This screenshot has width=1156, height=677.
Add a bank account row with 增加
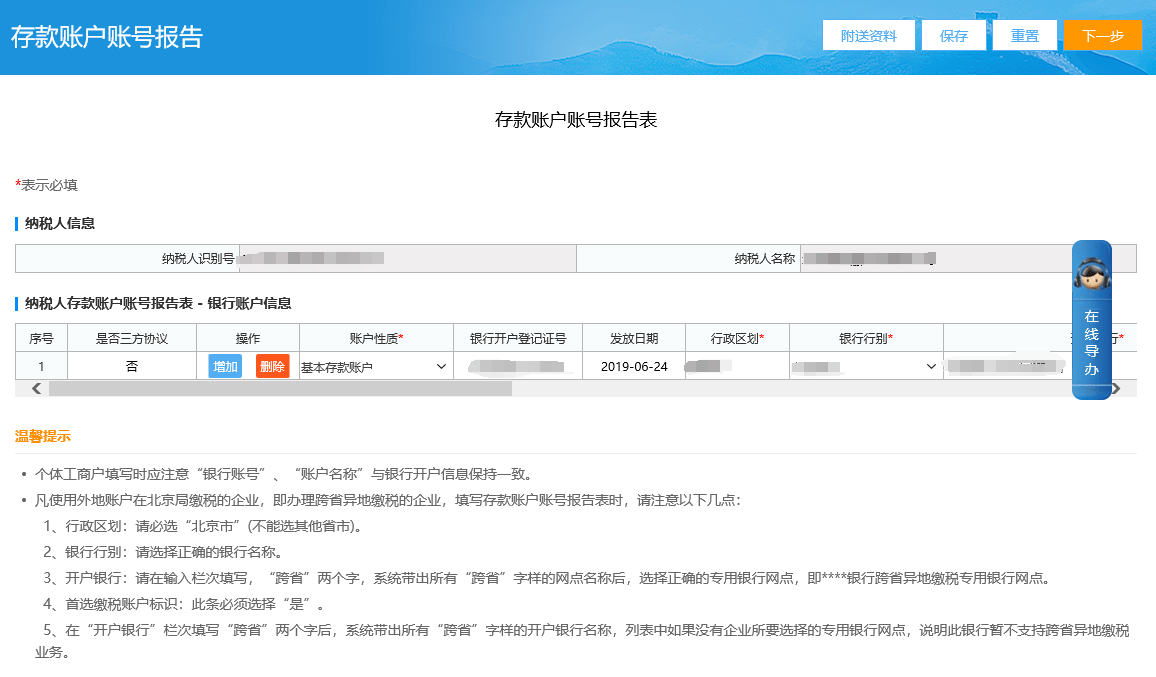tap(225, 367)
